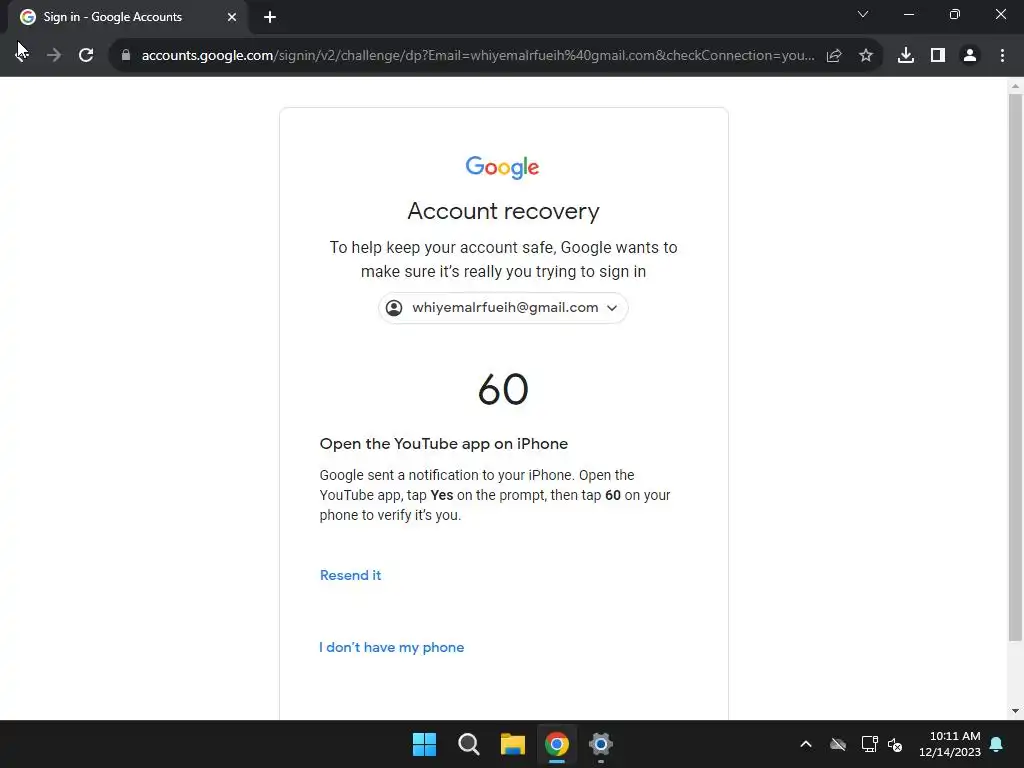
Task: Click the scrollbar down arrow
Action: pyautogui.click(x=1015, y=711)
